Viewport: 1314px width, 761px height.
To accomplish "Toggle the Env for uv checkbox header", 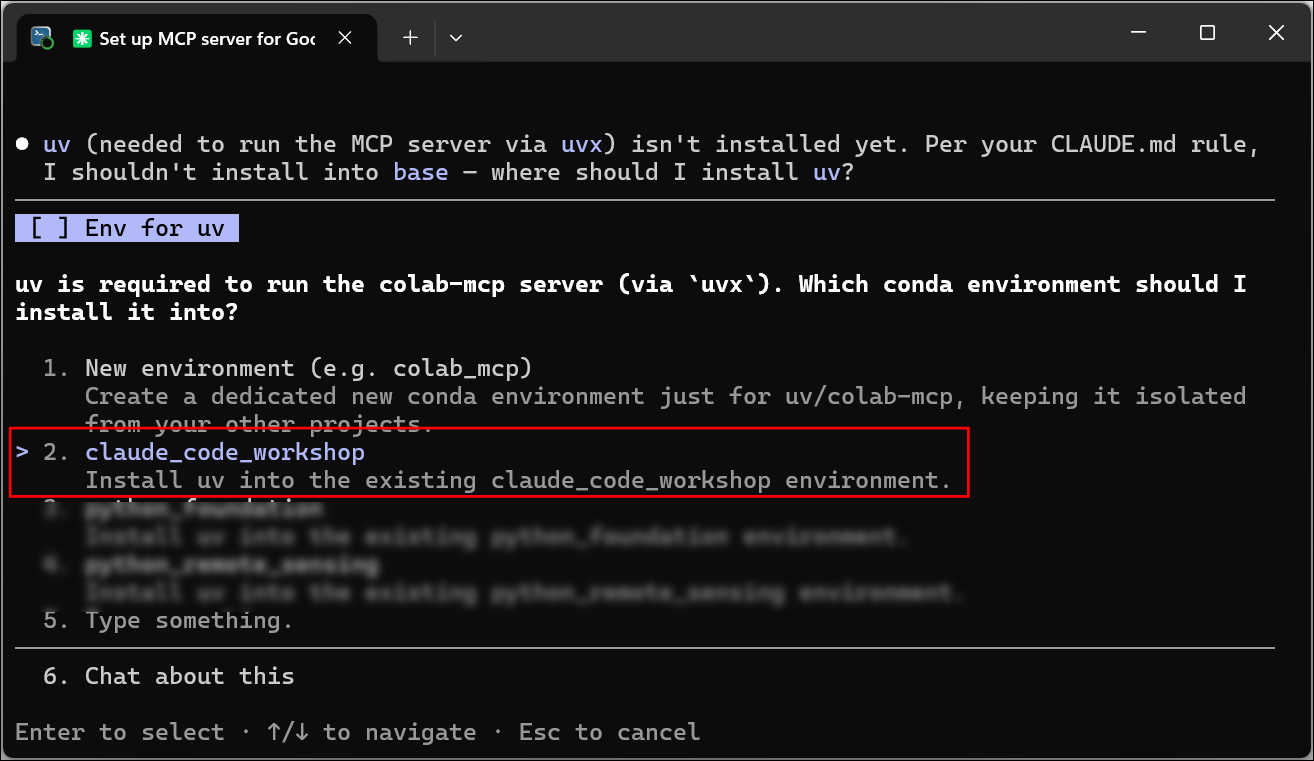I will [127, 228].
